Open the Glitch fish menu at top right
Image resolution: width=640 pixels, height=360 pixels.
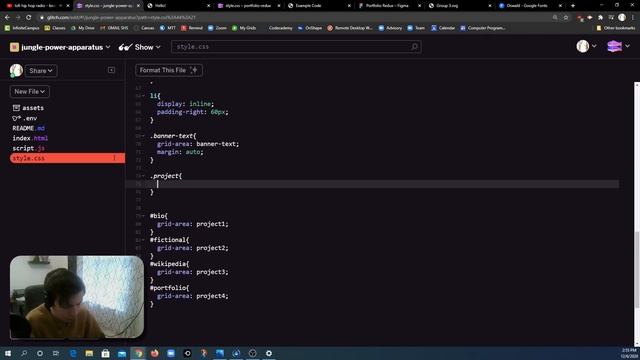coord(618,47)
